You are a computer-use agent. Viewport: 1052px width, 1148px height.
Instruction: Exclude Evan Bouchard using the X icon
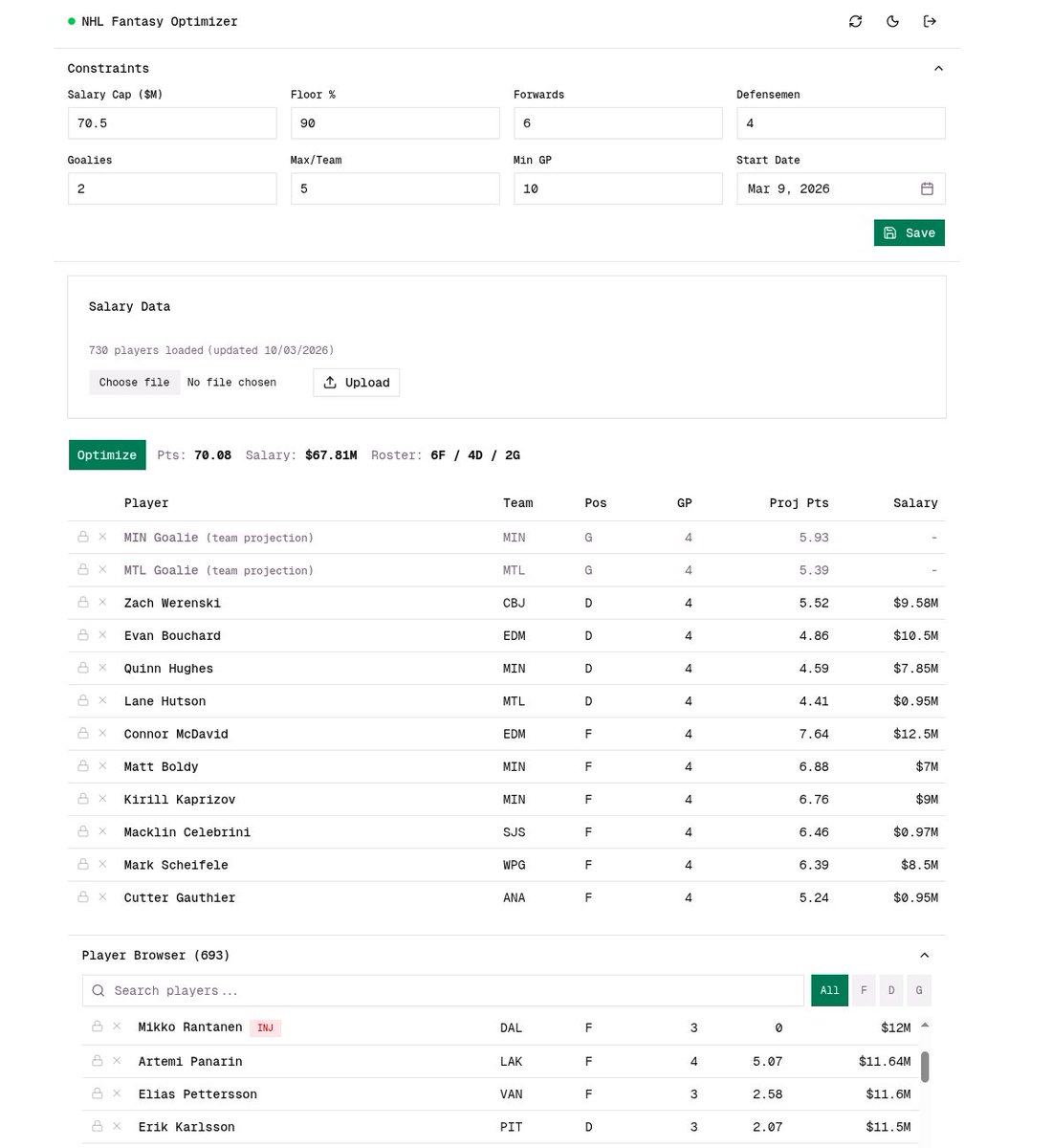point(102,635)
